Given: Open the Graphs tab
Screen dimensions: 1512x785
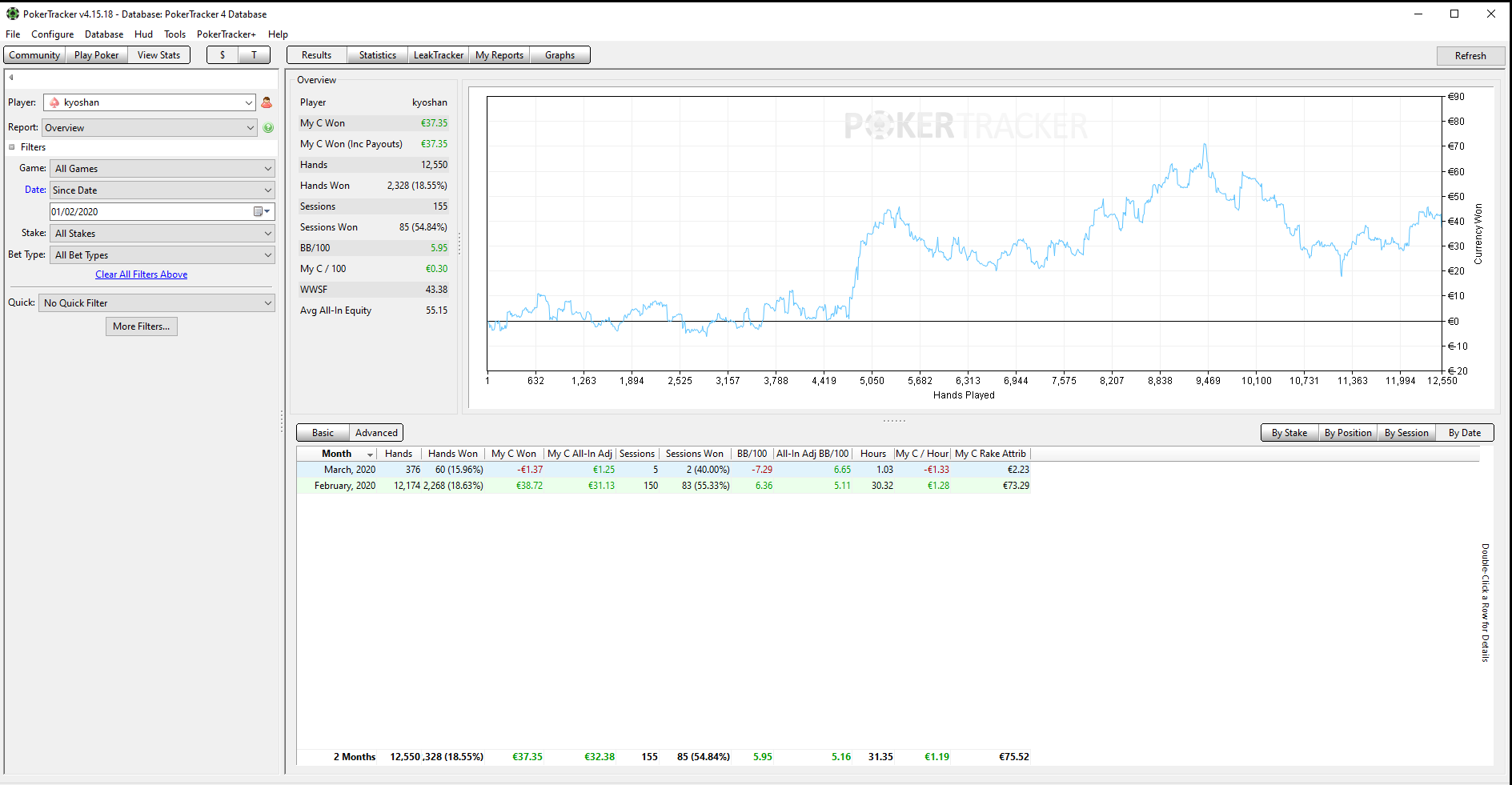Looking at the screenshot, I should click(x=560, y=55).
